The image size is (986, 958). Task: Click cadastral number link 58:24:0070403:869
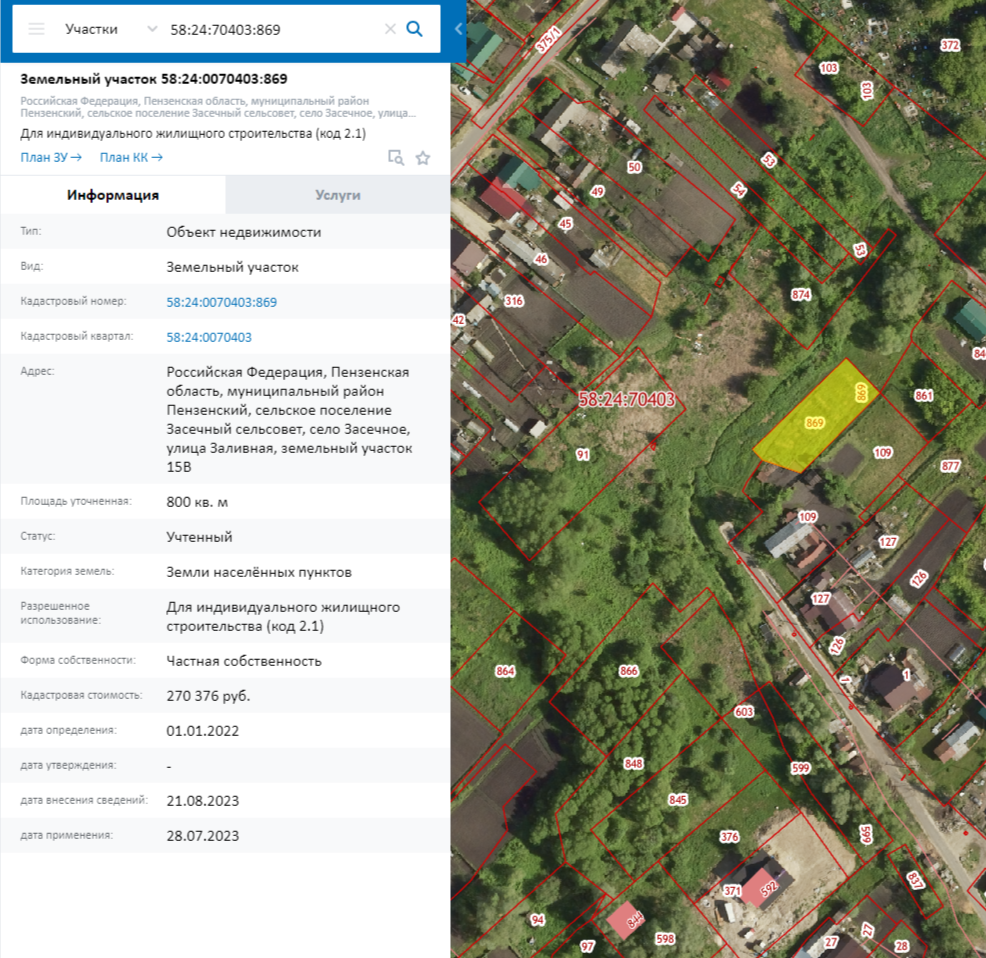click(221, 302)
